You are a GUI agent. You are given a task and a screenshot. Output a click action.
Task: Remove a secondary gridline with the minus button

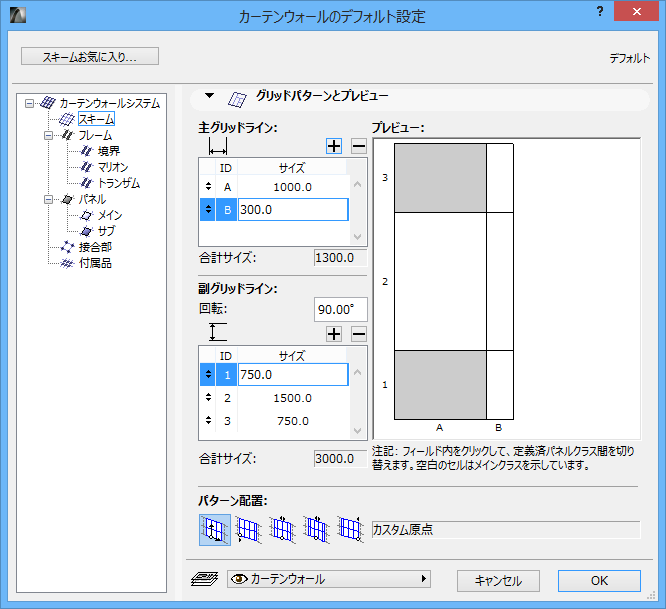pos(359,334)
